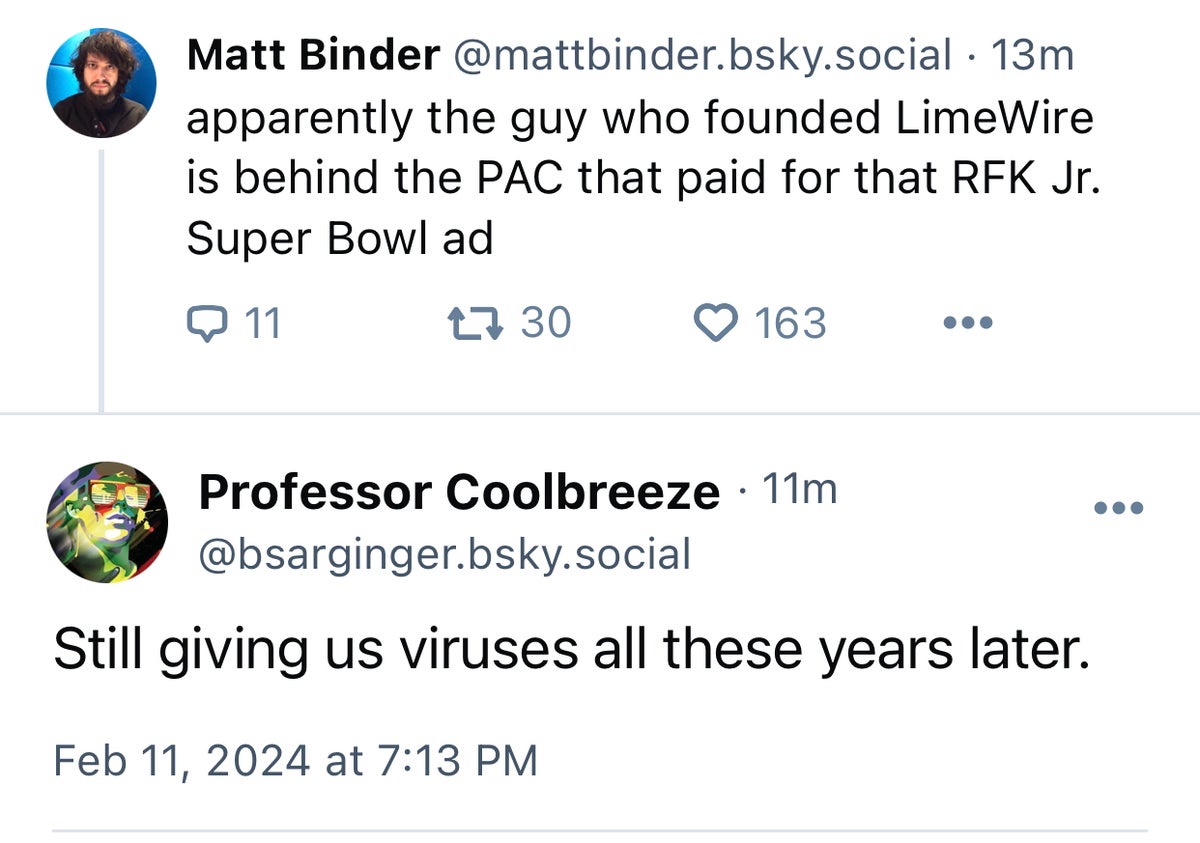Open the LimeWire PAC post text

(x=640, y=178)
